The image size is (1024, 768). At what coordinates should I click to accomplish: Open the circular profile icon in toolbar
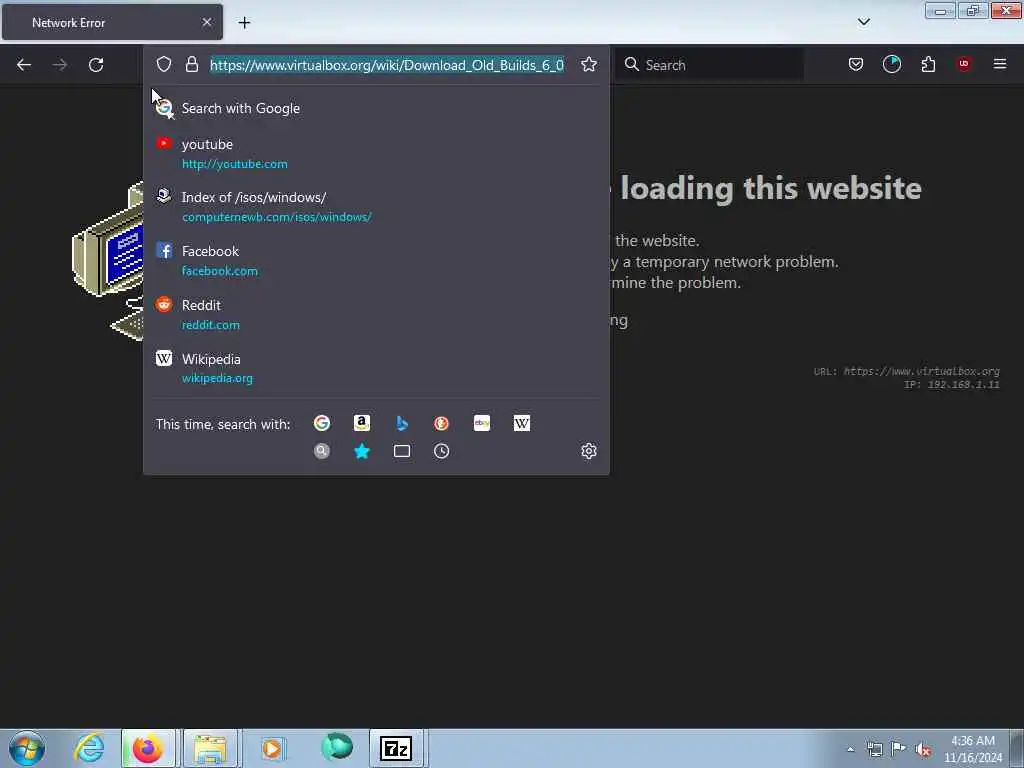pyautogui.click(x=891, y=64)
